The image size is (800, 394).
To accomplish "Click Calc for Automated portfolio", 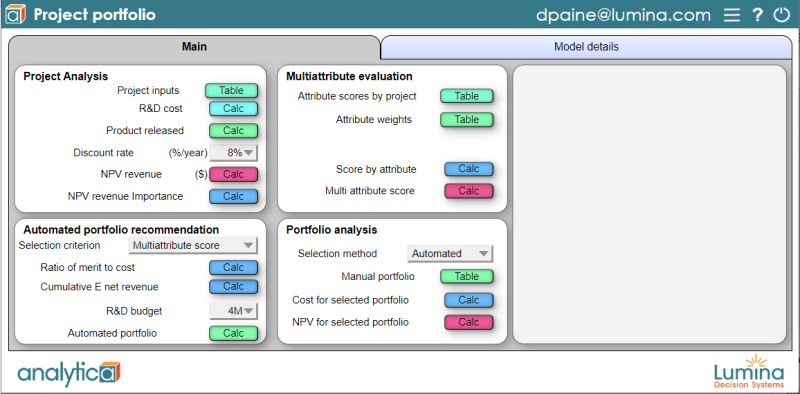I will pyautogui.click(x=234, y=334).
